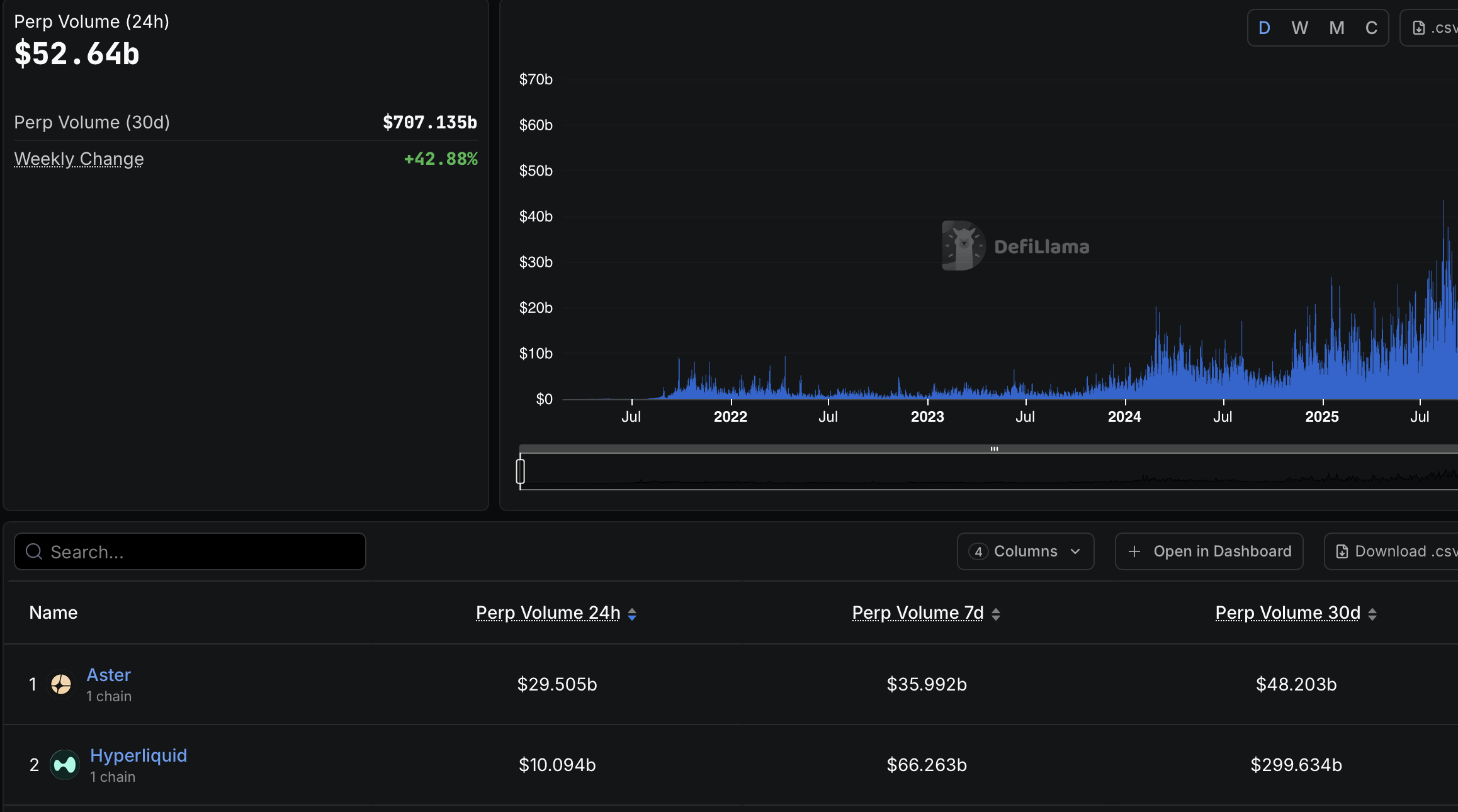Click the sort arrows beside Perp Volume 7d
This screenshot has height=812, width=1458.
point(996,614)
